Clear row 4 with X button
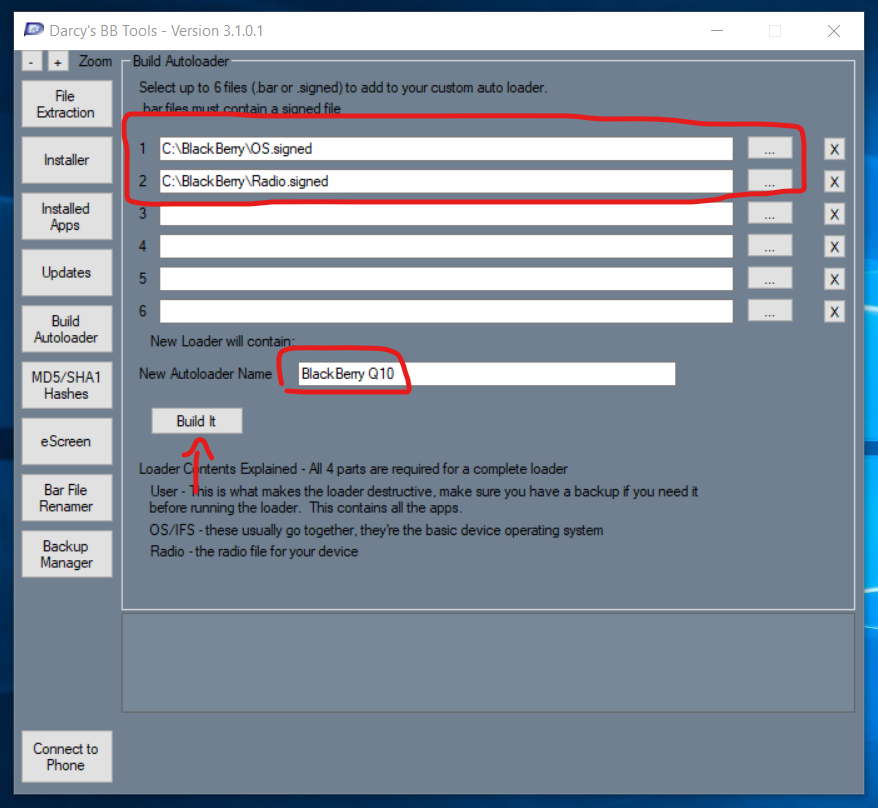The height and width of the screenshot is (808, 878). 834,247
